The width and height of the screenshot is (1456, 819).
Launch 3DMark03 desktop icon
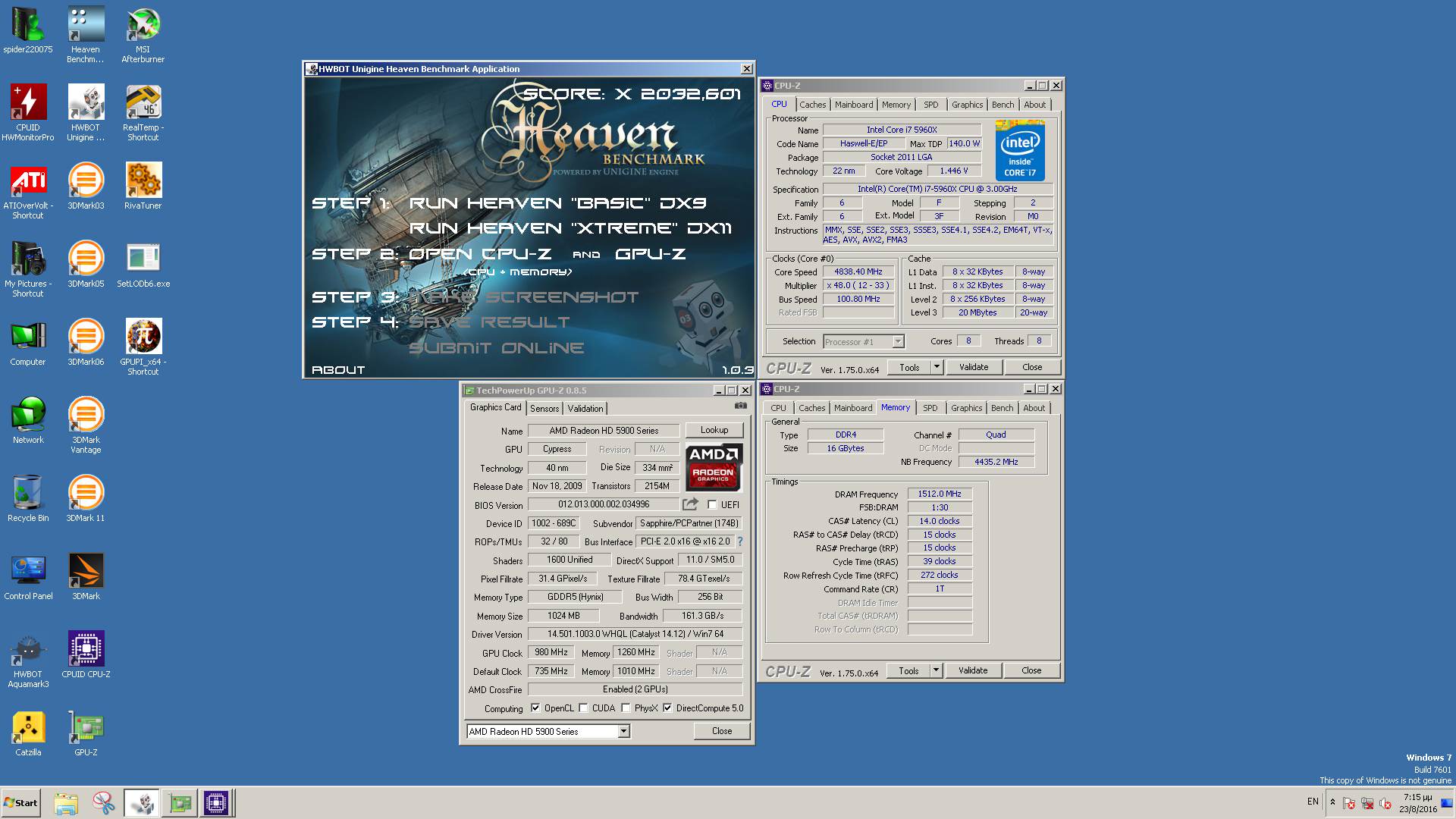(x=86, y=187)
